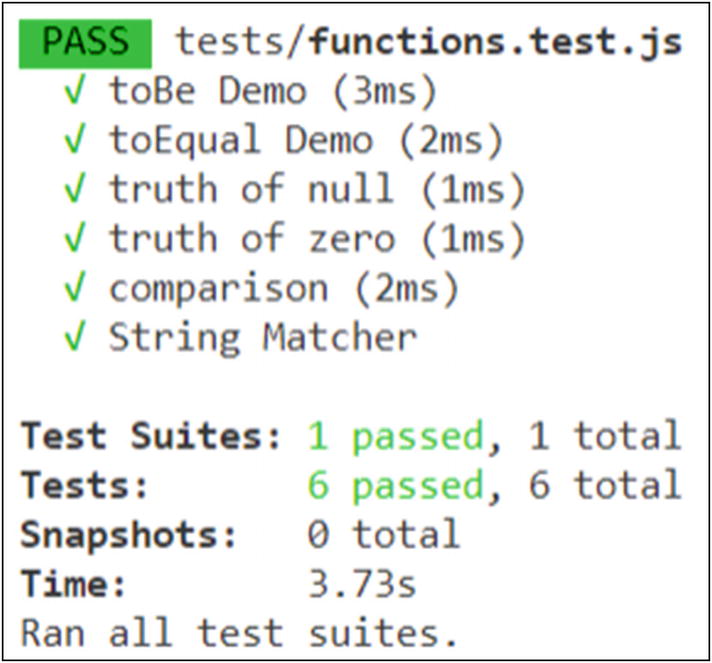712x663 pixels.
Task: Open the tests/functions.test.js file path
Action: [428, 43]
